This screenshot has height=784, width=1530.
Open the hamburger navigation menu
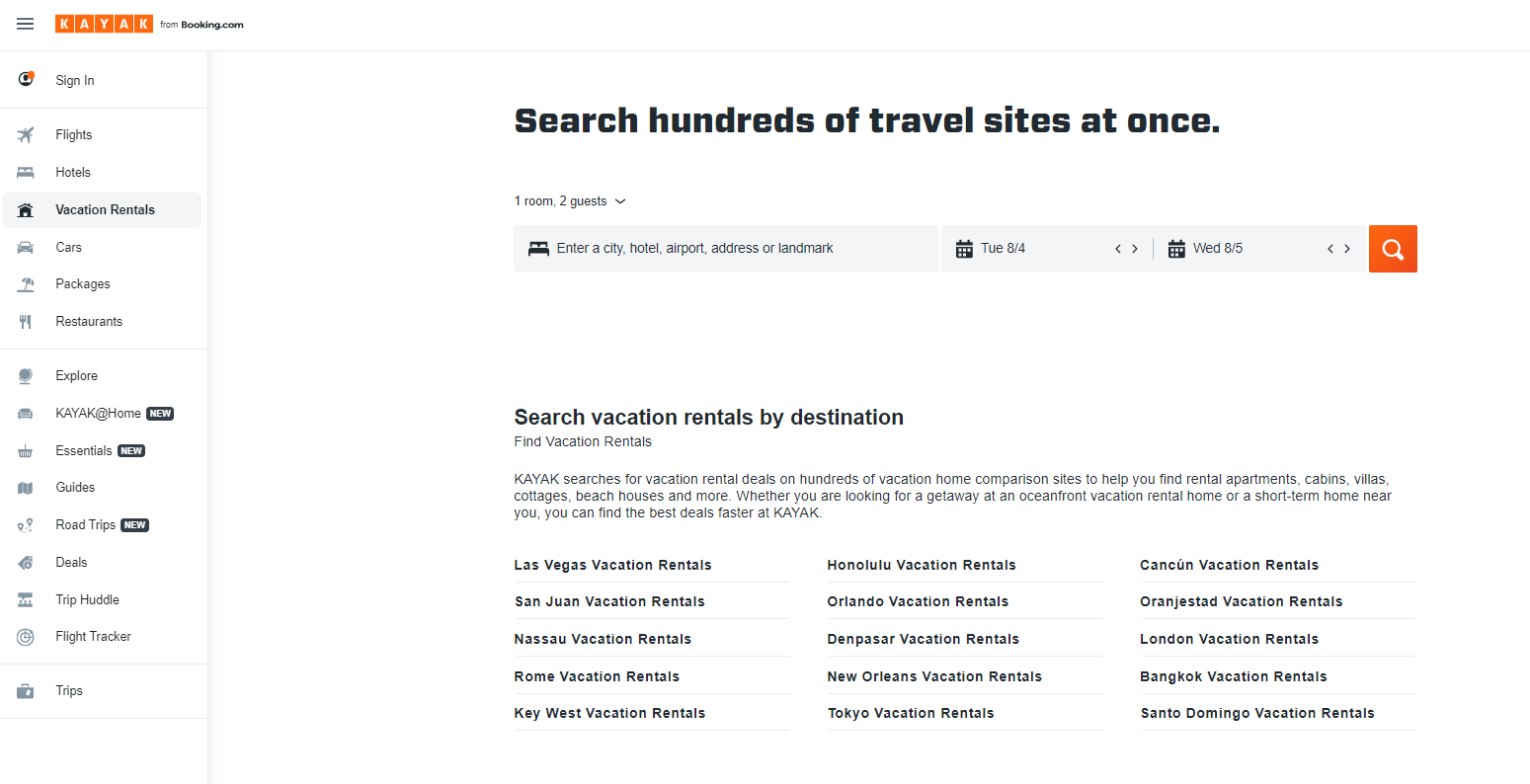tap(26, 25)
